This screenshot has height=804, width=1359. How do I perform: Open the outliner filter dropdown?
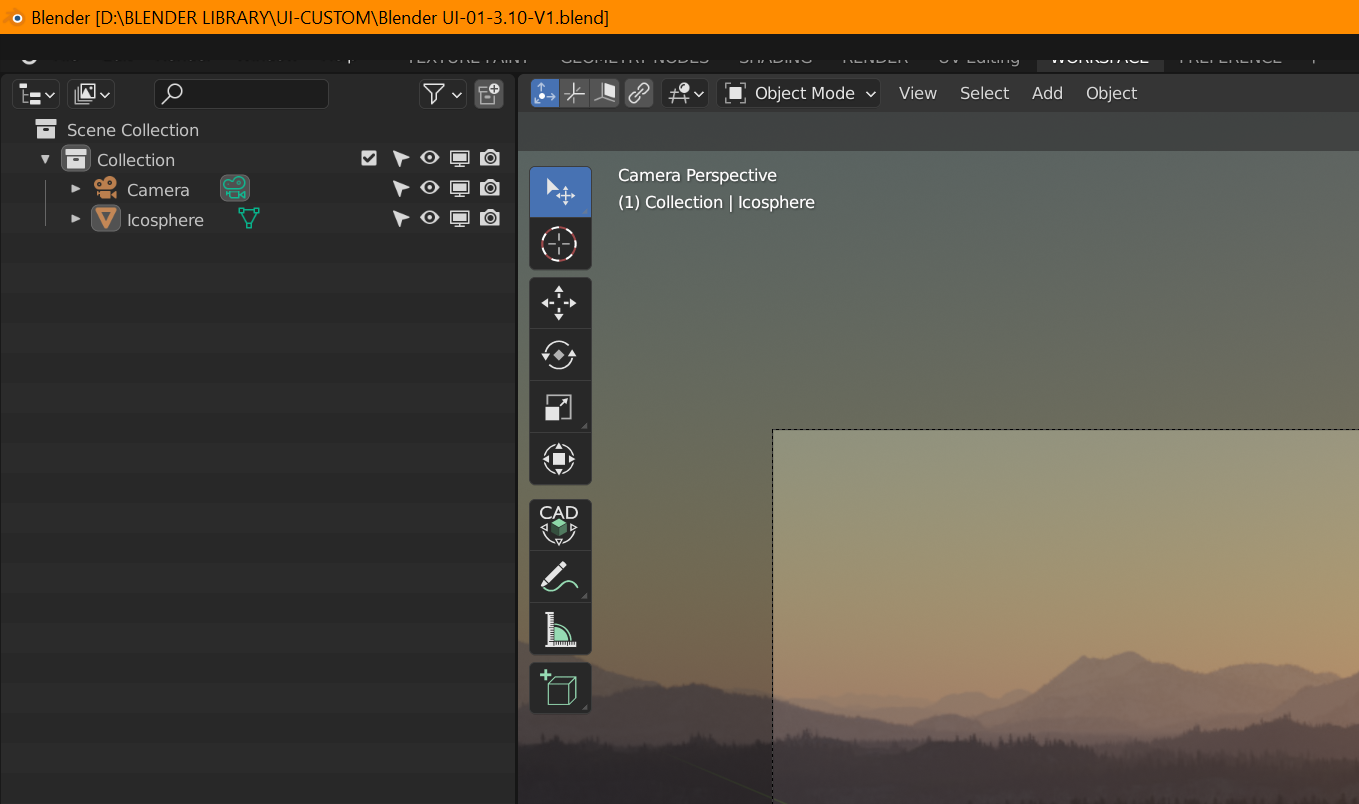pos(442,94)
